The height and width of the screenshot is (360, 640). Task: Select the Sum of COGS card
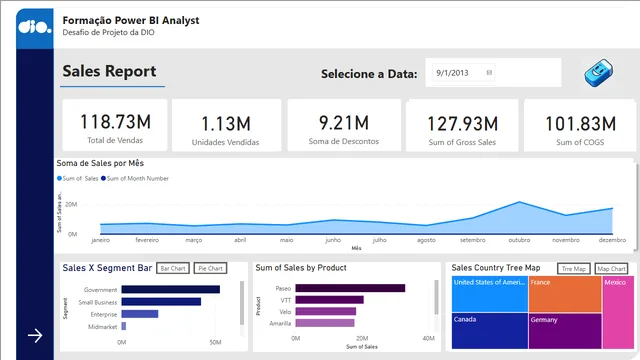tap(580, 125)
